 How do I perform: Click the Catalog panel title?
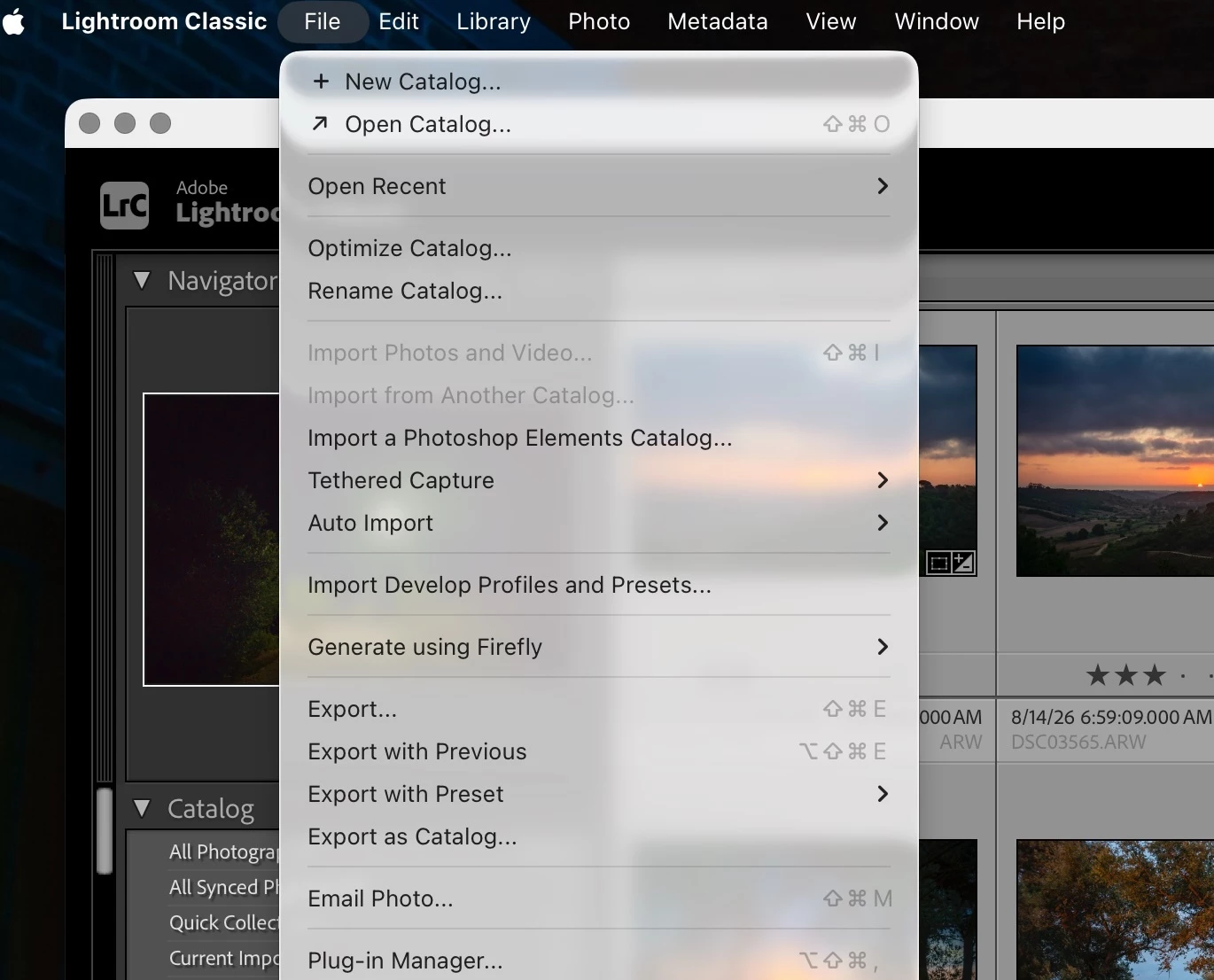pyautogui.click(x=211, y=808)
